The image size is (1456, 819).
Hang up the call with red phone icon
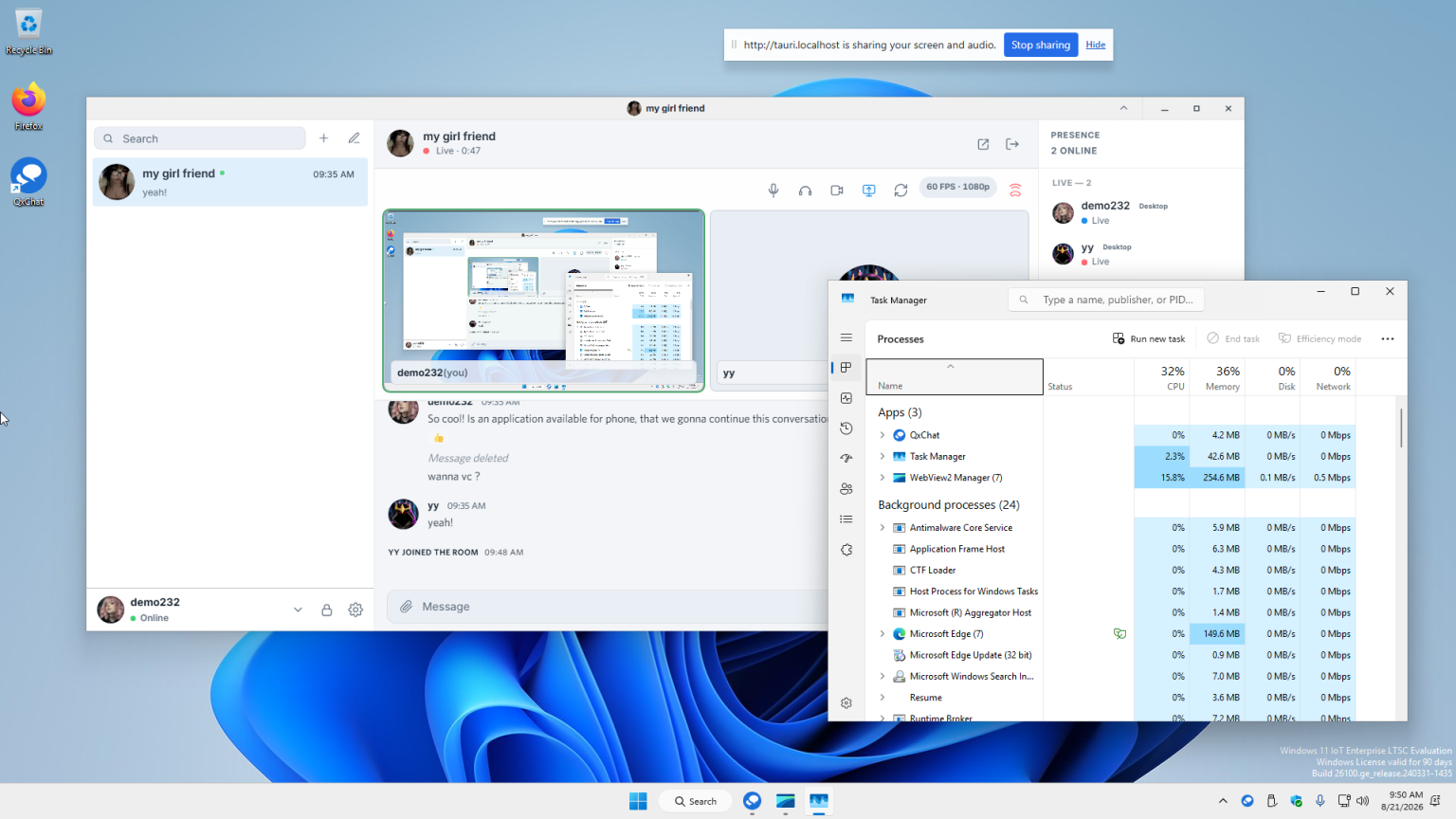[x=1015, y=191]
